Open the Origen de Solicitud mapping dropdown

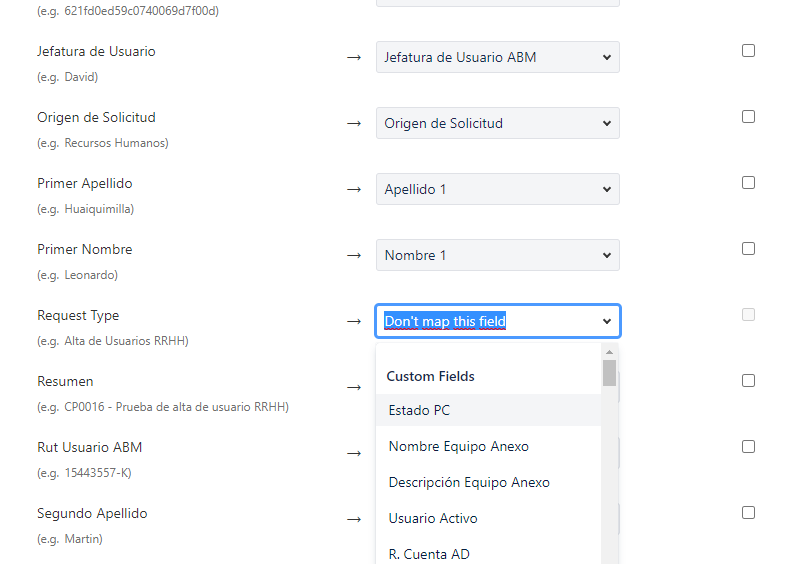(497, 123)
